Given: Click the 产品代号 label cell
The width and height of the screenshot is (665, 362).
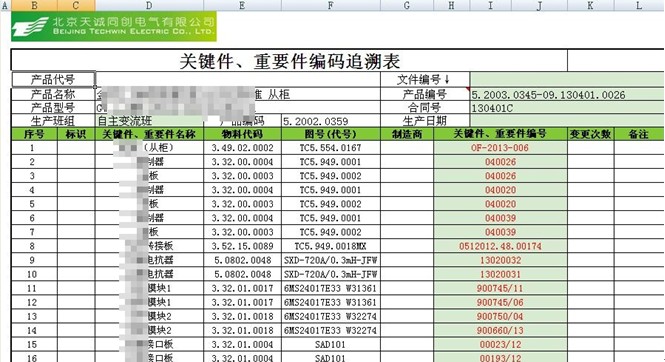Looking at the screenshot, I should click(53, 79).
